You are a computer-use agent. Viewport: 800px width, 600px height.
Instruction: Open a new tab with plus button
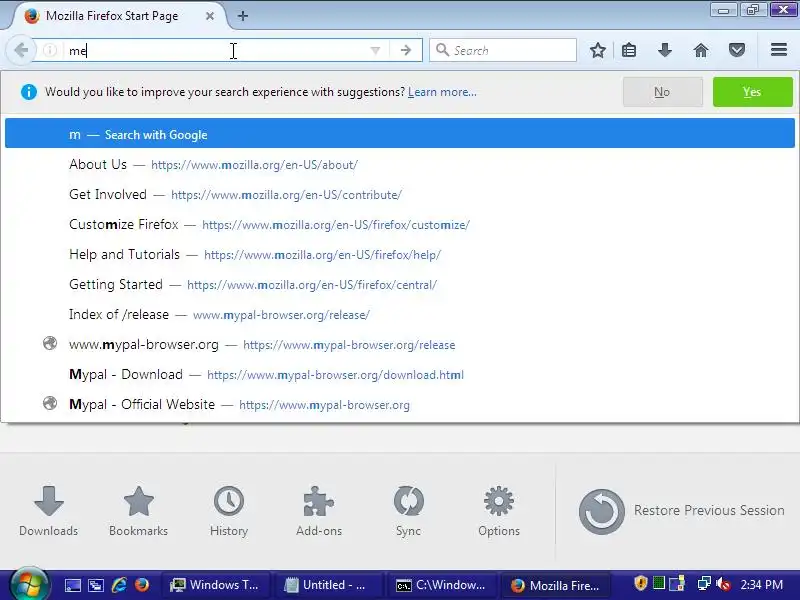[x=243, y=16]
